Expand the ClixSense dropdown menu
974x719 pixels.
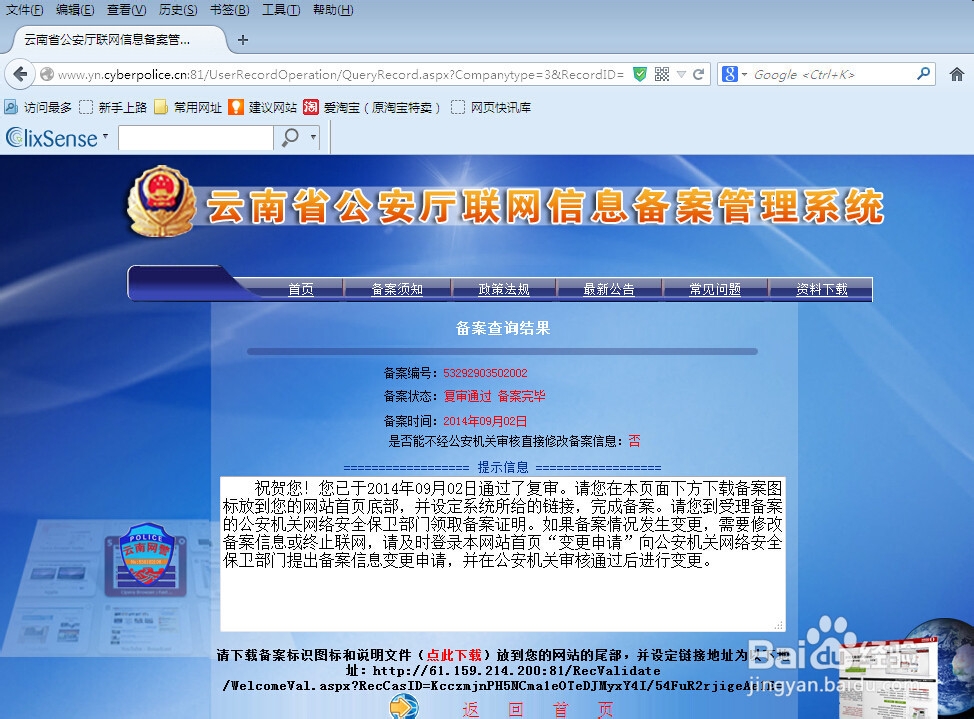click(x=104, y=137)
